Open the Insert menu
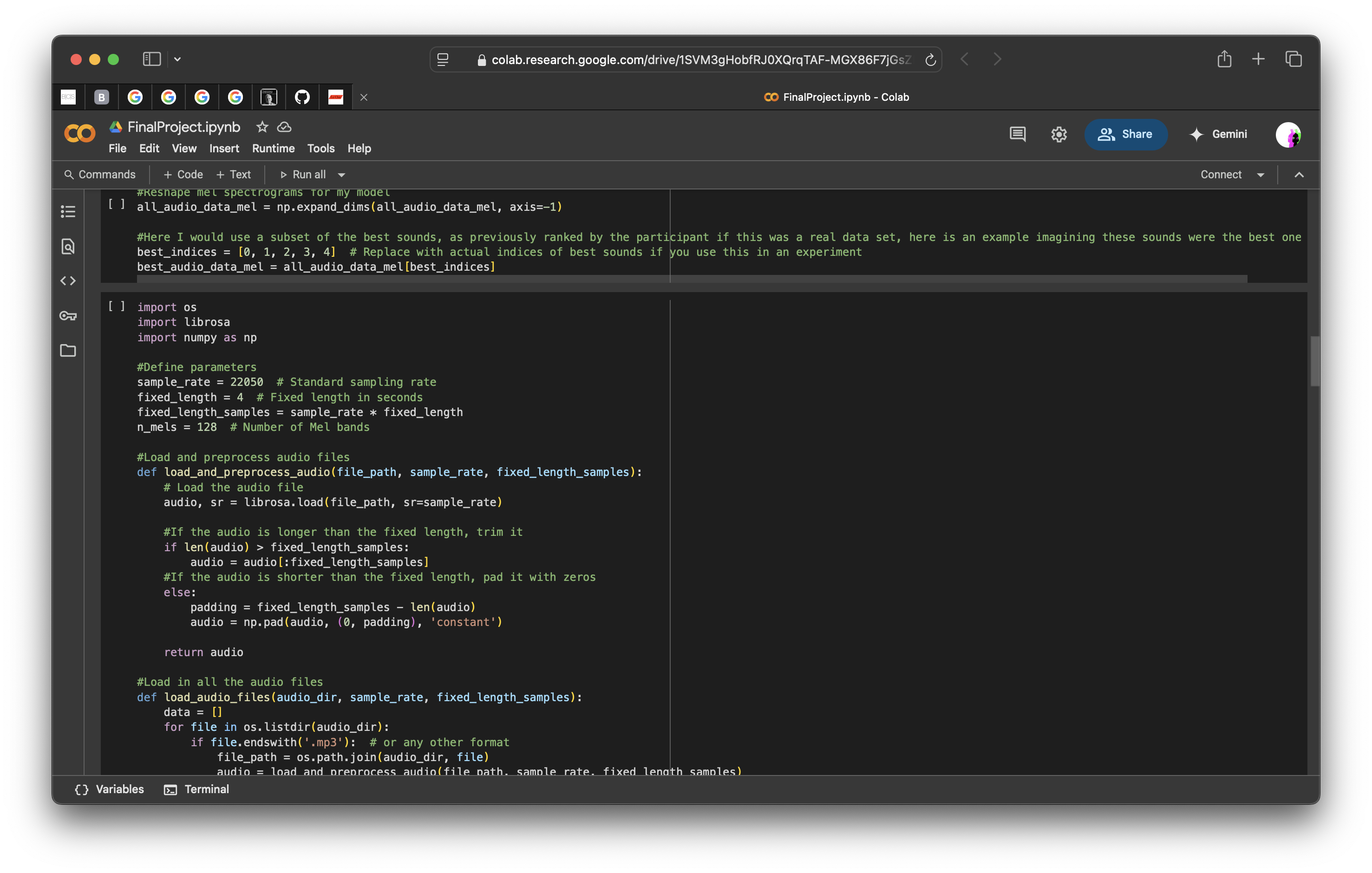This screenshot has height=873, width=1372. click(224, 149)
